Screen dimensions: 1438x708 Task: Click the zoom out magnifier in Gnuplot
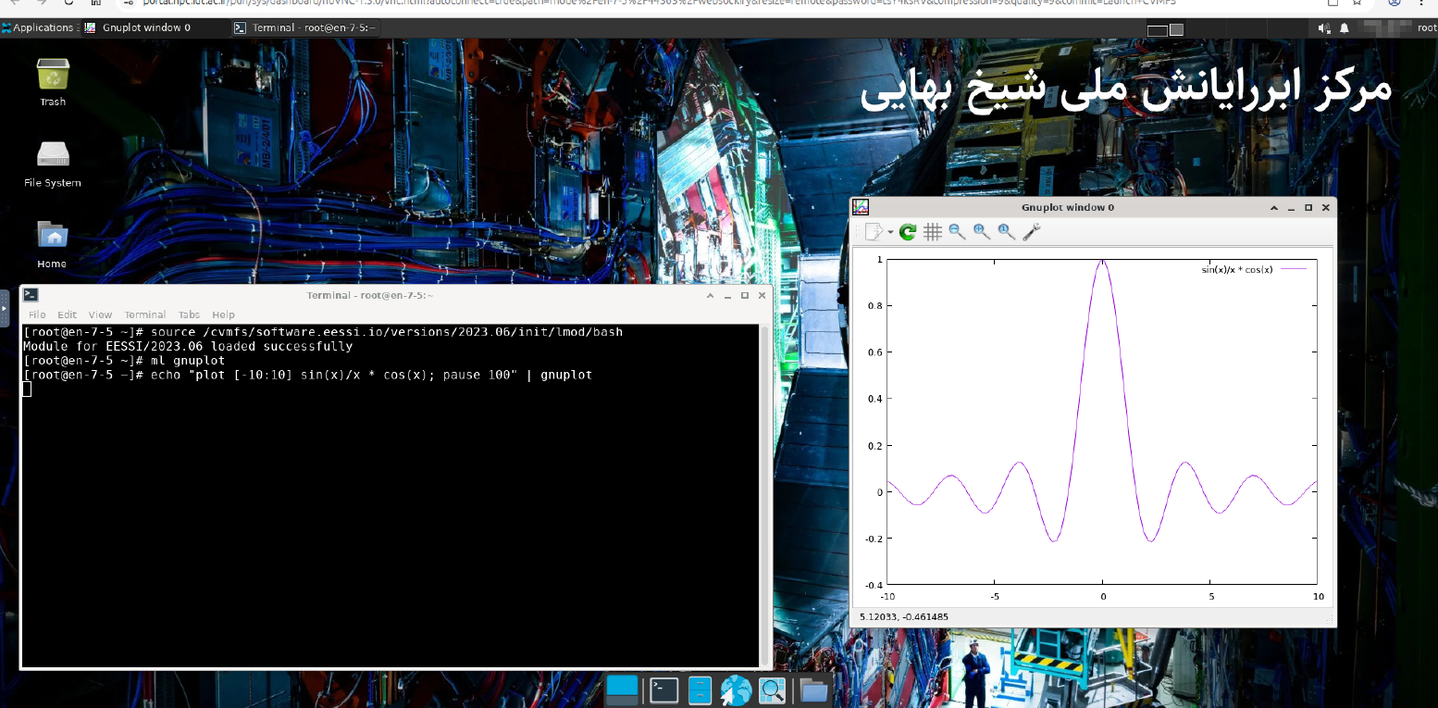click(957, 232)
